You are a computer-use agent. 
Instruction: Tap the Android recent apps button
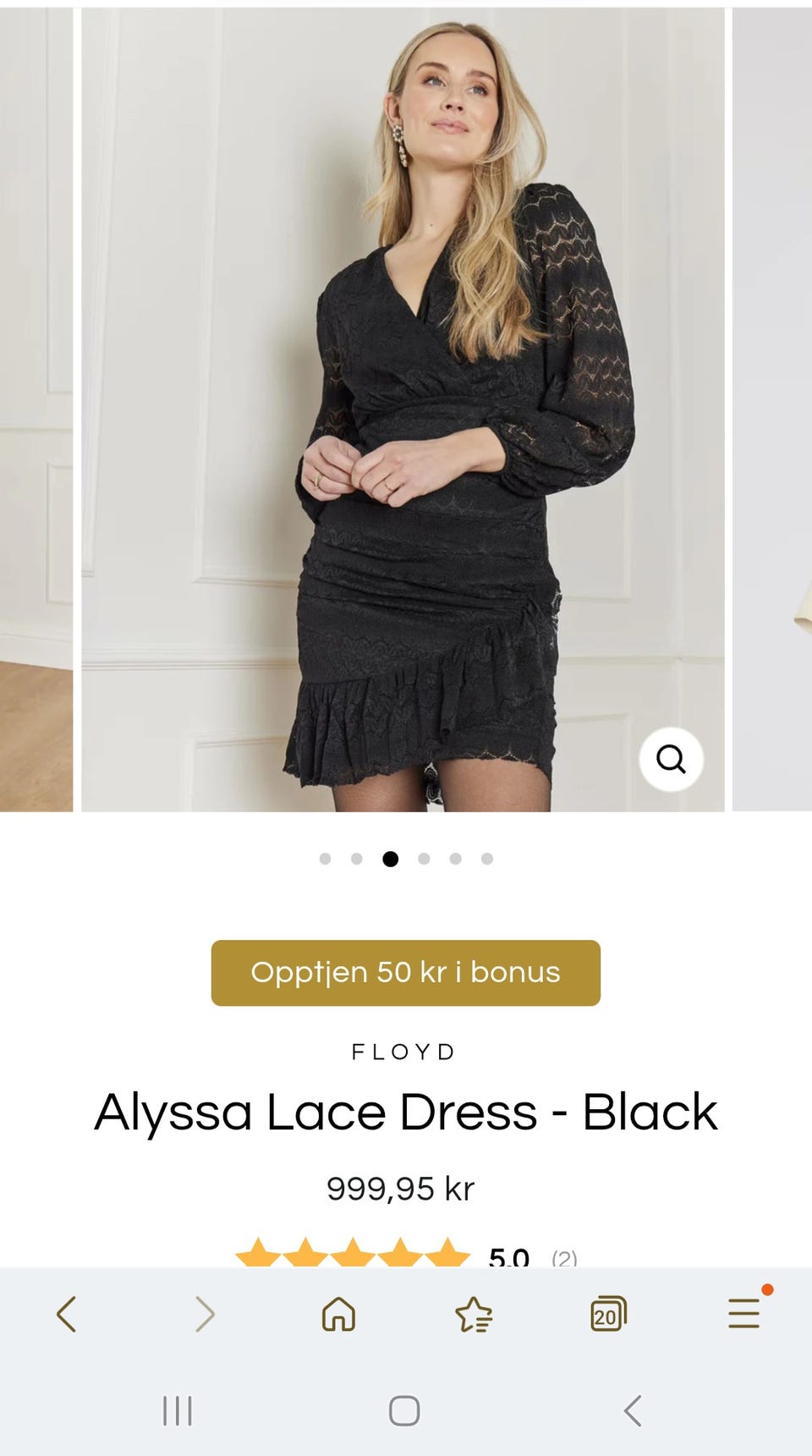[x=178, y=1410]
